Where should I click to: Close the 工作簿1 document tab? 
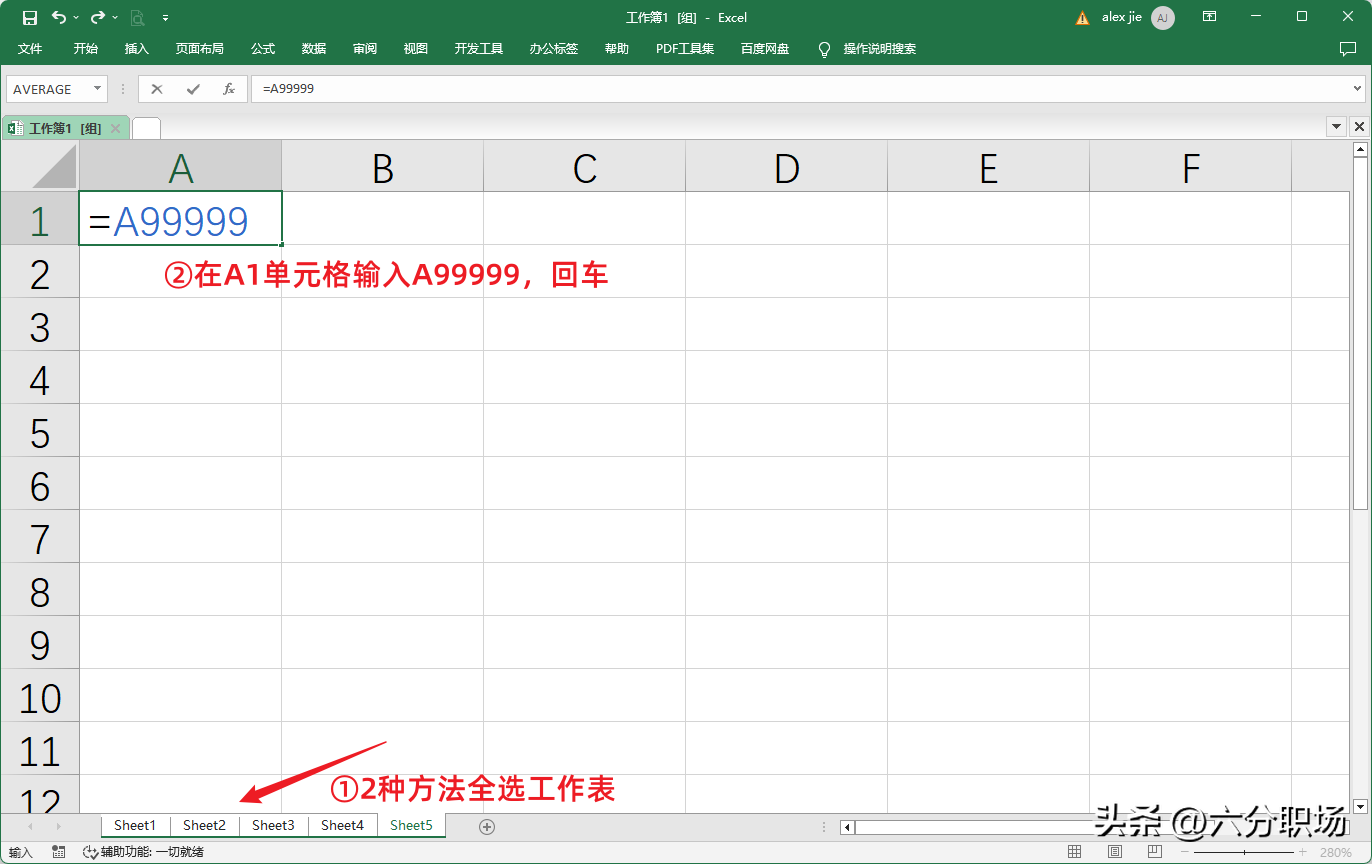[x=116, y=128]
